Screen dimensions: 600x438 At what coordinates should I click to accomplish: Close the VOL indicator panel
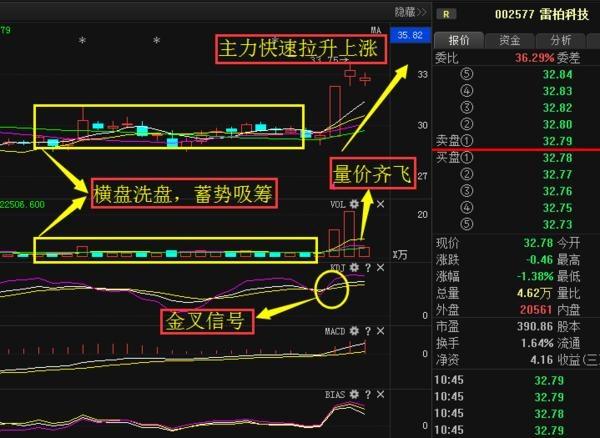pos(380,204)
